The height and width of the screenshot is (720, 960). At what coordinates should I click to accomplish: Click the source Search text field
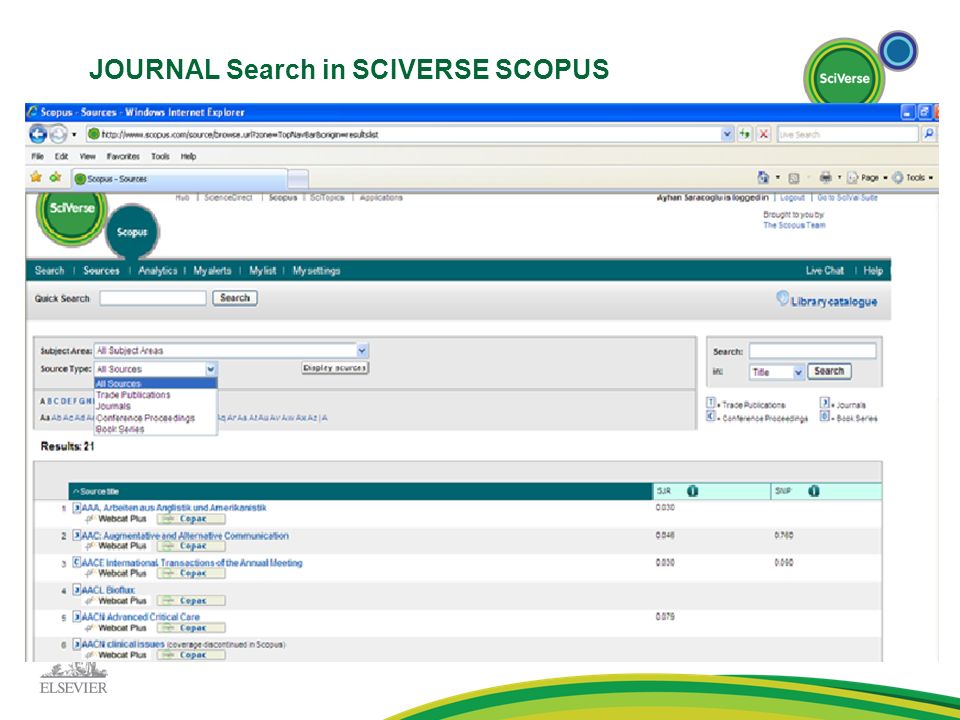click(812, 351)
